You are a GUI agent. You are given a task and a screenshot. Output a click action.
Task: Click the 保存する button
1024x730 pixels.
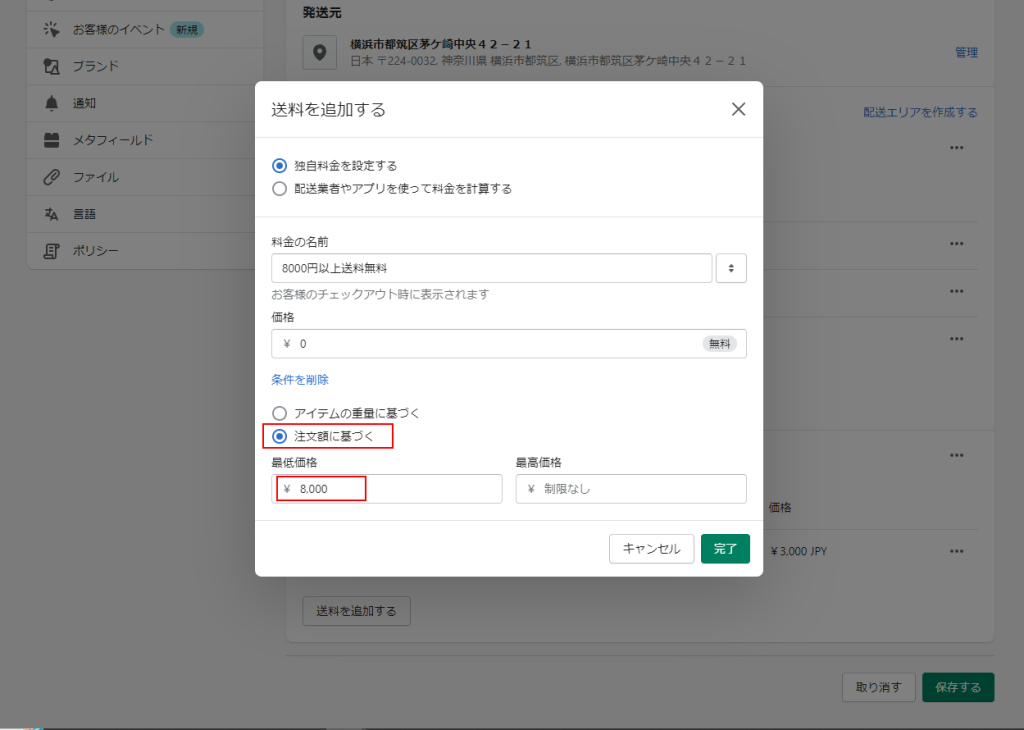coord(958,688)
